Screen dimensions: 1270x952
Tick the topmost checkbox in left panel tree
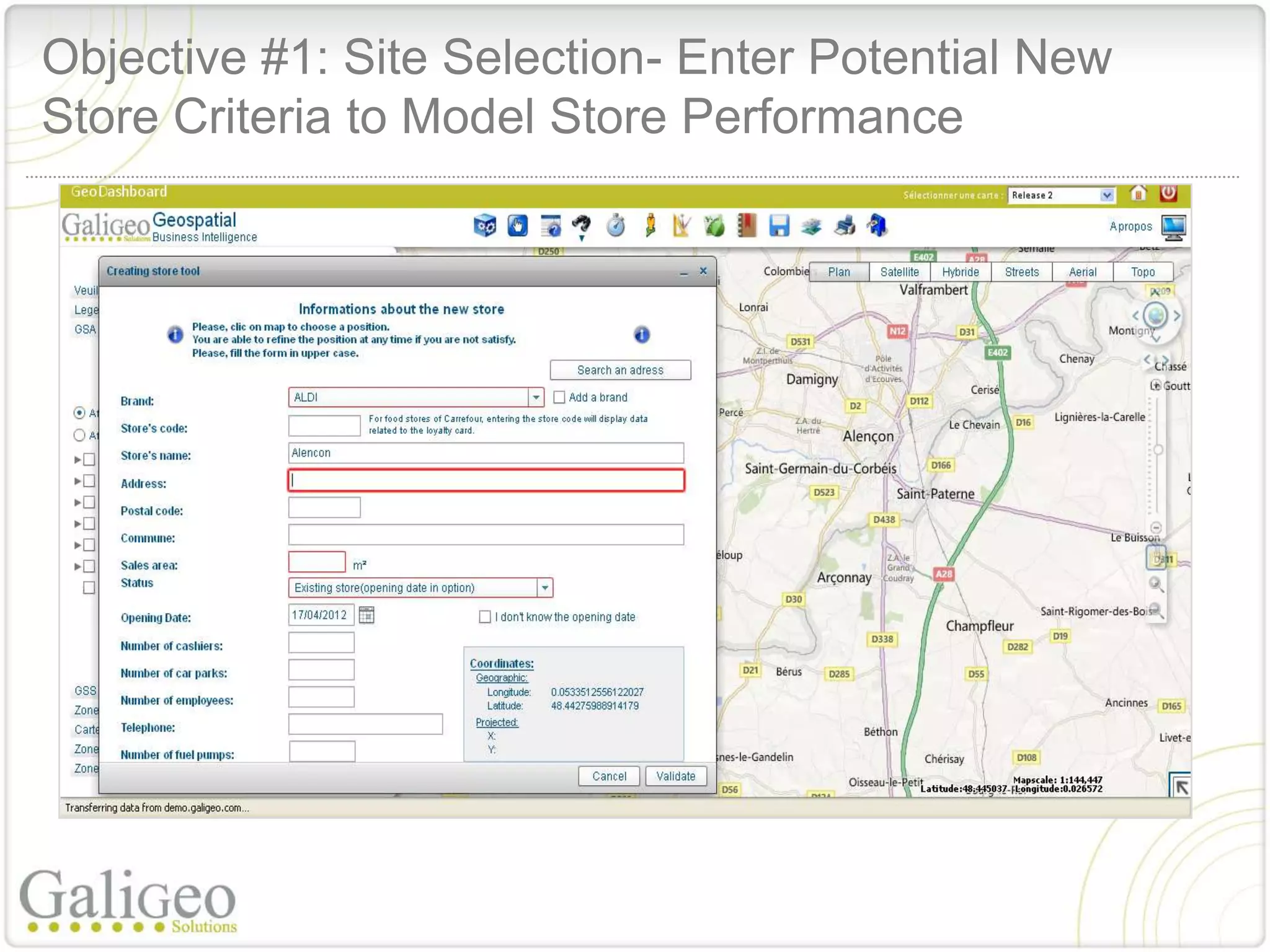click(x=89, y=459)
